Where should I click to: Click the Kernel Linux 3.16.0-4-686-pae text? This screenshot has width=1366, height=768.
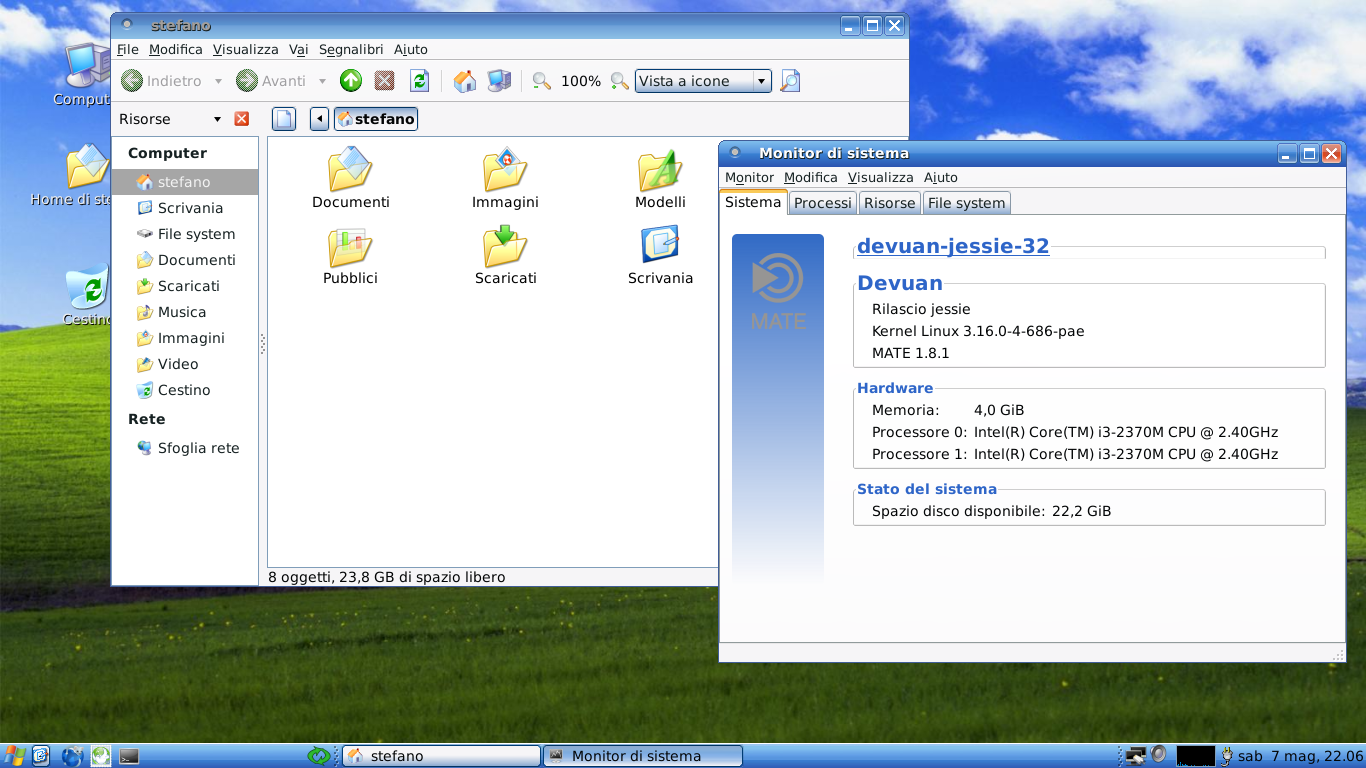[x=978, y=331]
